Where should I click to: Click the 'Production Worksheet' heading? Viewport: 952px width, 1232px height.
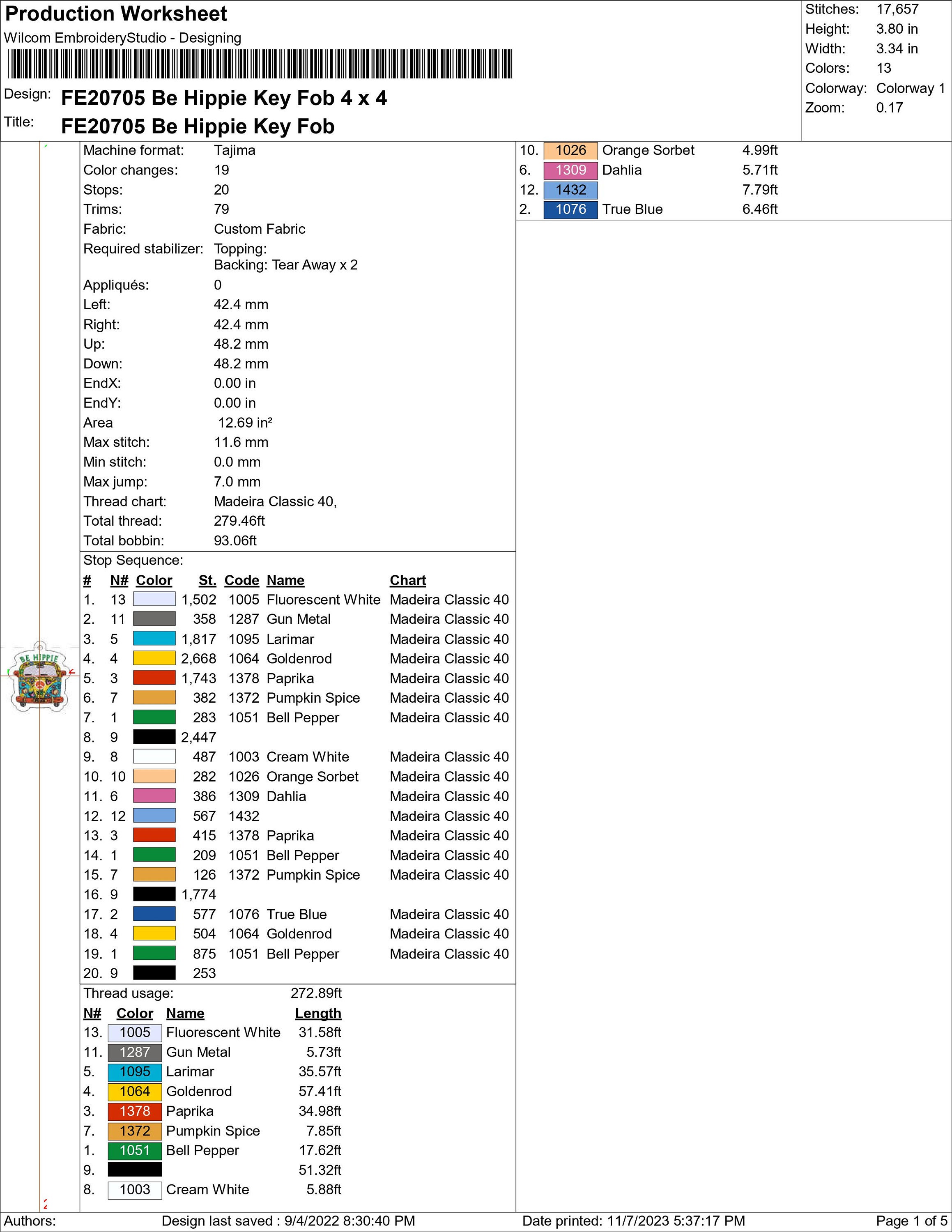click(116, 14)
